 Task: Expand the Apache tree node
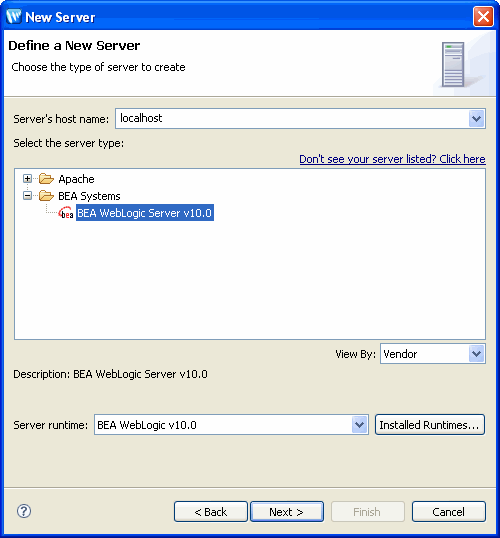(x=27, y=178)
